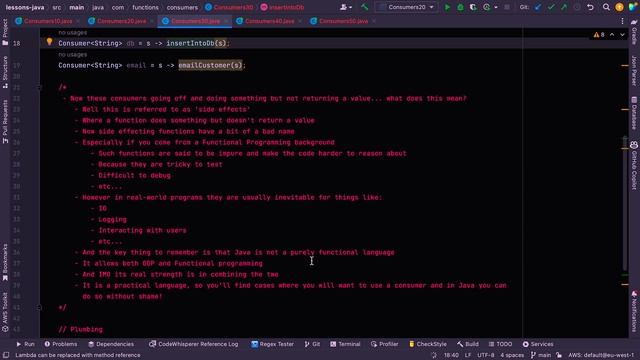Change the LF line separator

[468, 355]
